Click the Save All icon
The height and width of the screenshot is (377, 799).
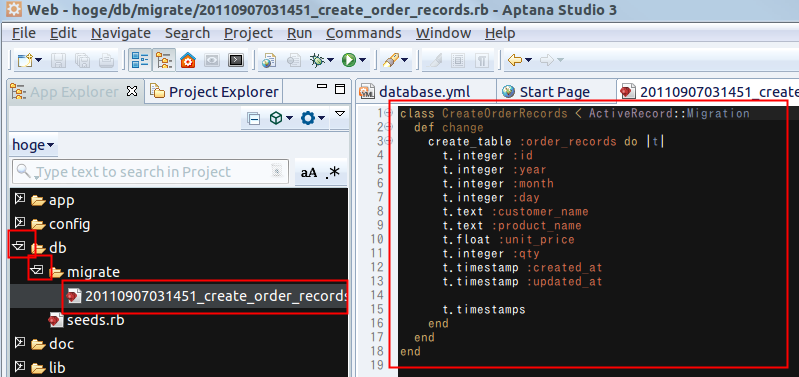tap(83, 61)
